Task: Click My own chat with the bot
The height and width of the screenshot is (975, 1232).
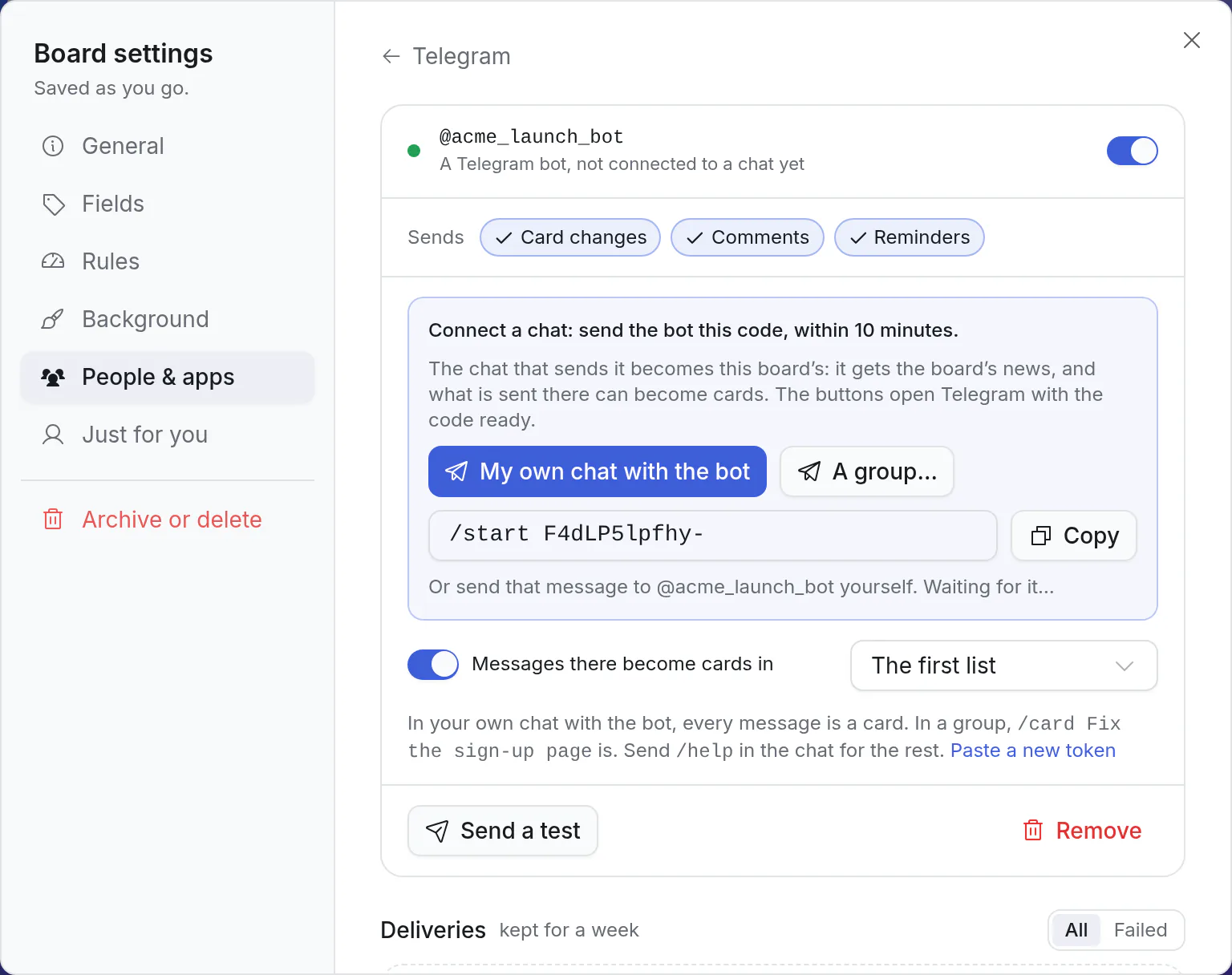Action: [598, 471]
